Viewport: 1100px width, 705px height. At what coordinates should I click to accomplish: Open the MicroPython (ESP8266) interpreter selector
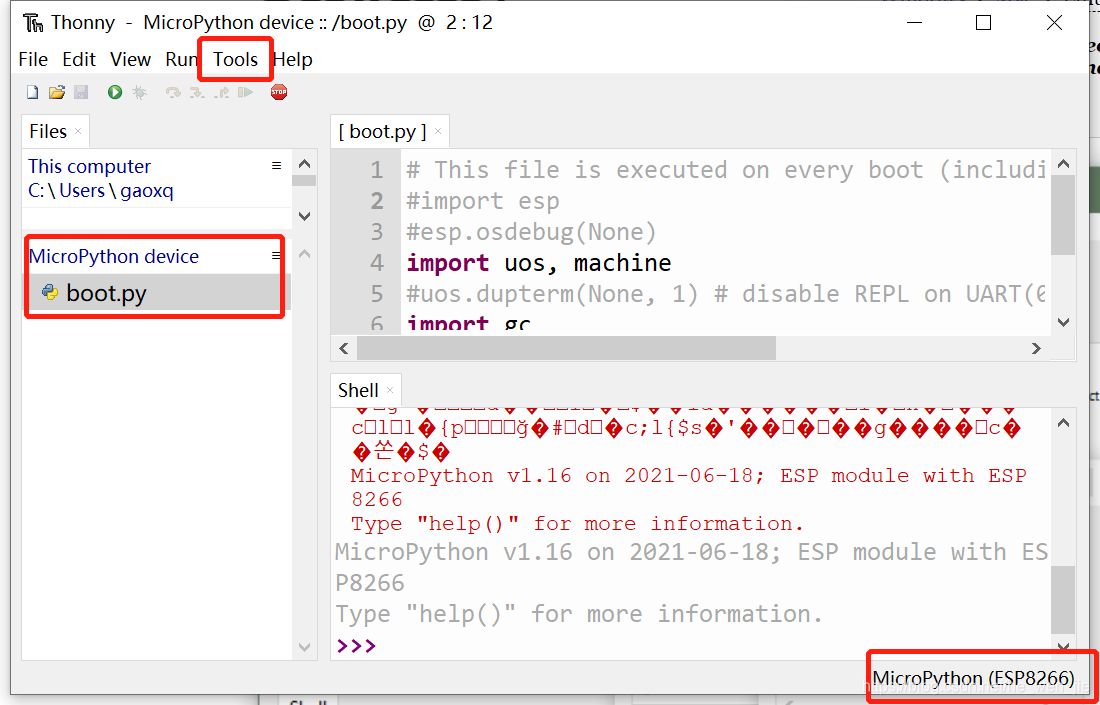(973, 678)
